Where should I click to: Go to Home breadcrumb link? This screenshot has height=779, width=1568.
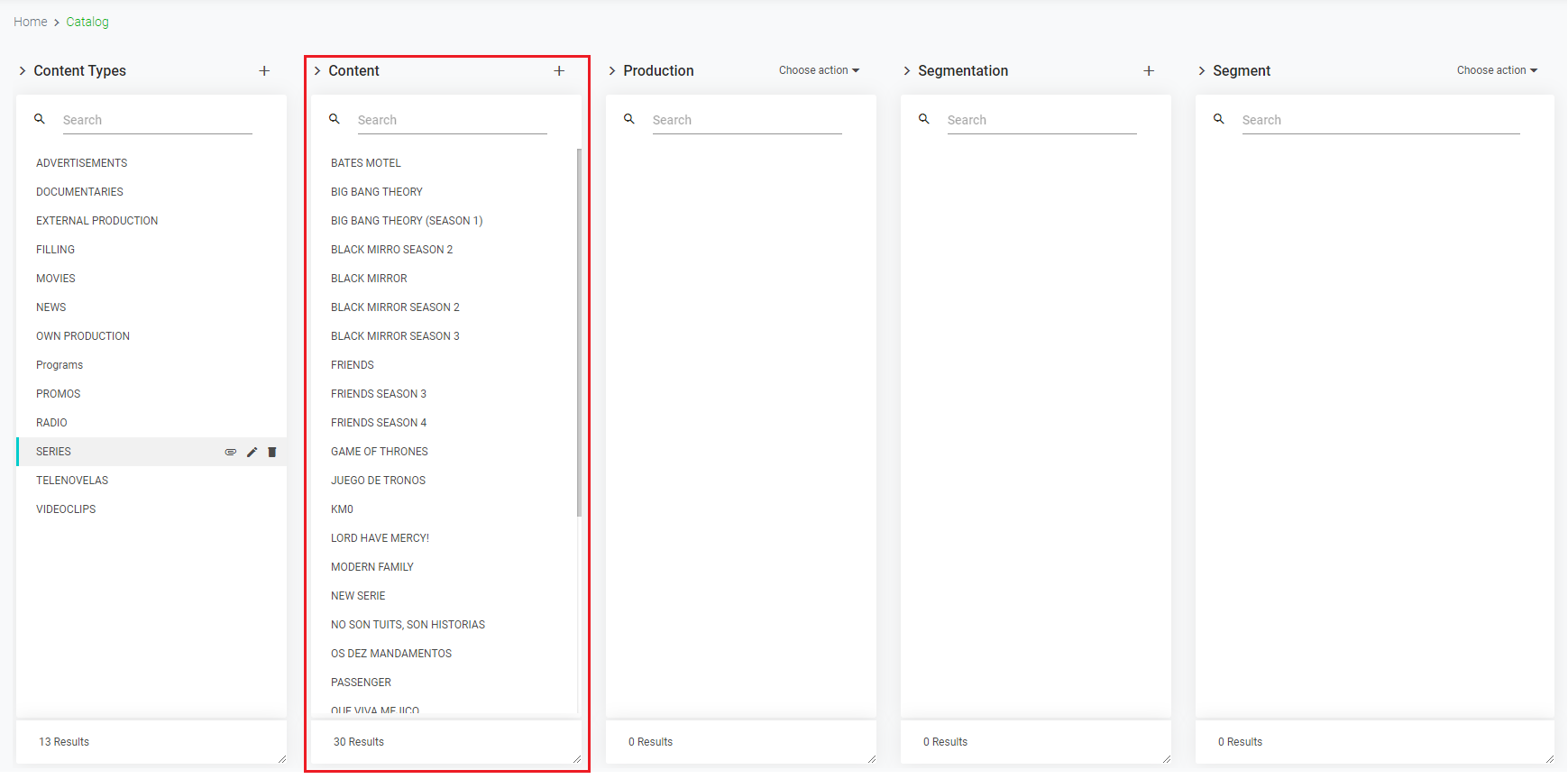pos(31,22)
